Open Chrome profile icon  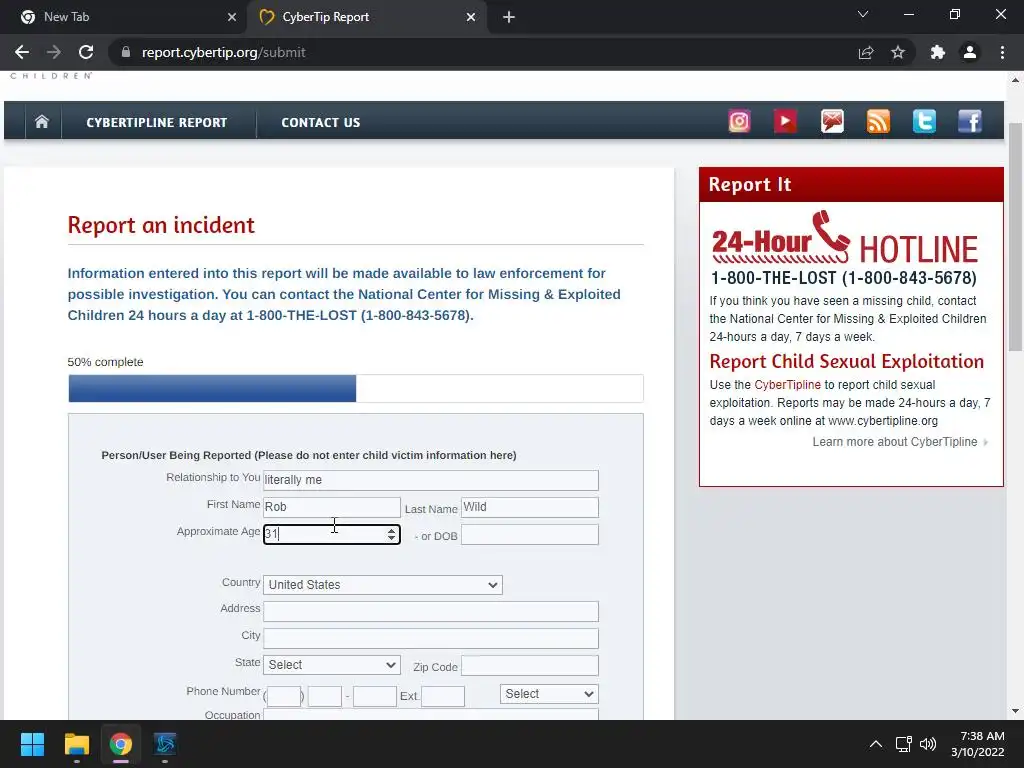[970, 52]
